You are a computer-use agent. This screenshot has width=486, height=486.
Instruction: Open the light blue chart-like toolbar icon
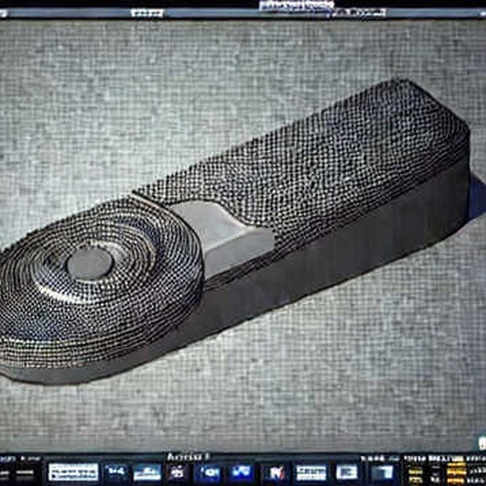click(x=147, y=472)
